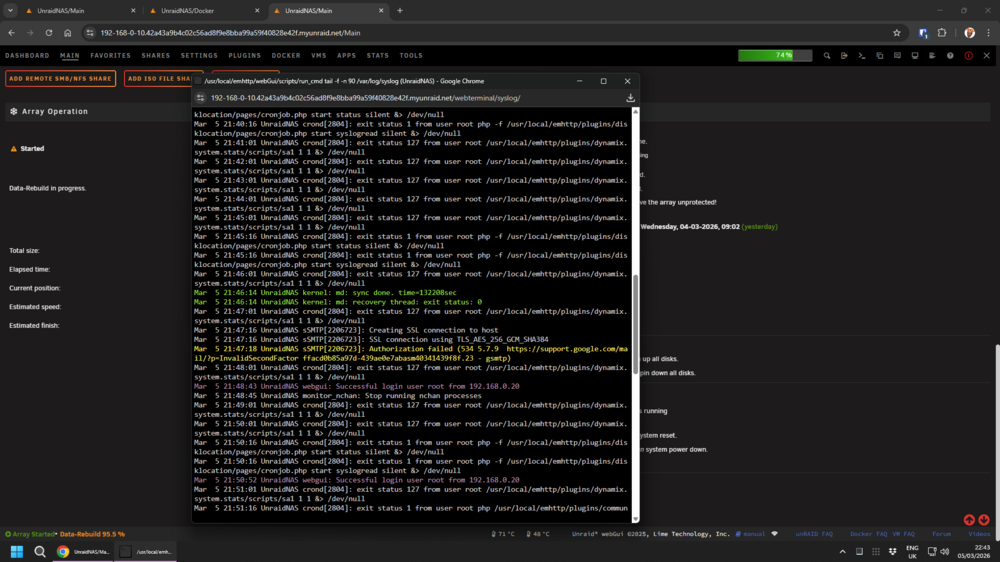The width and height of the screenshot is (1000, 562).
Task: Switch to the first UnraidNAS/Main browser tab
Action: point(80,10)
